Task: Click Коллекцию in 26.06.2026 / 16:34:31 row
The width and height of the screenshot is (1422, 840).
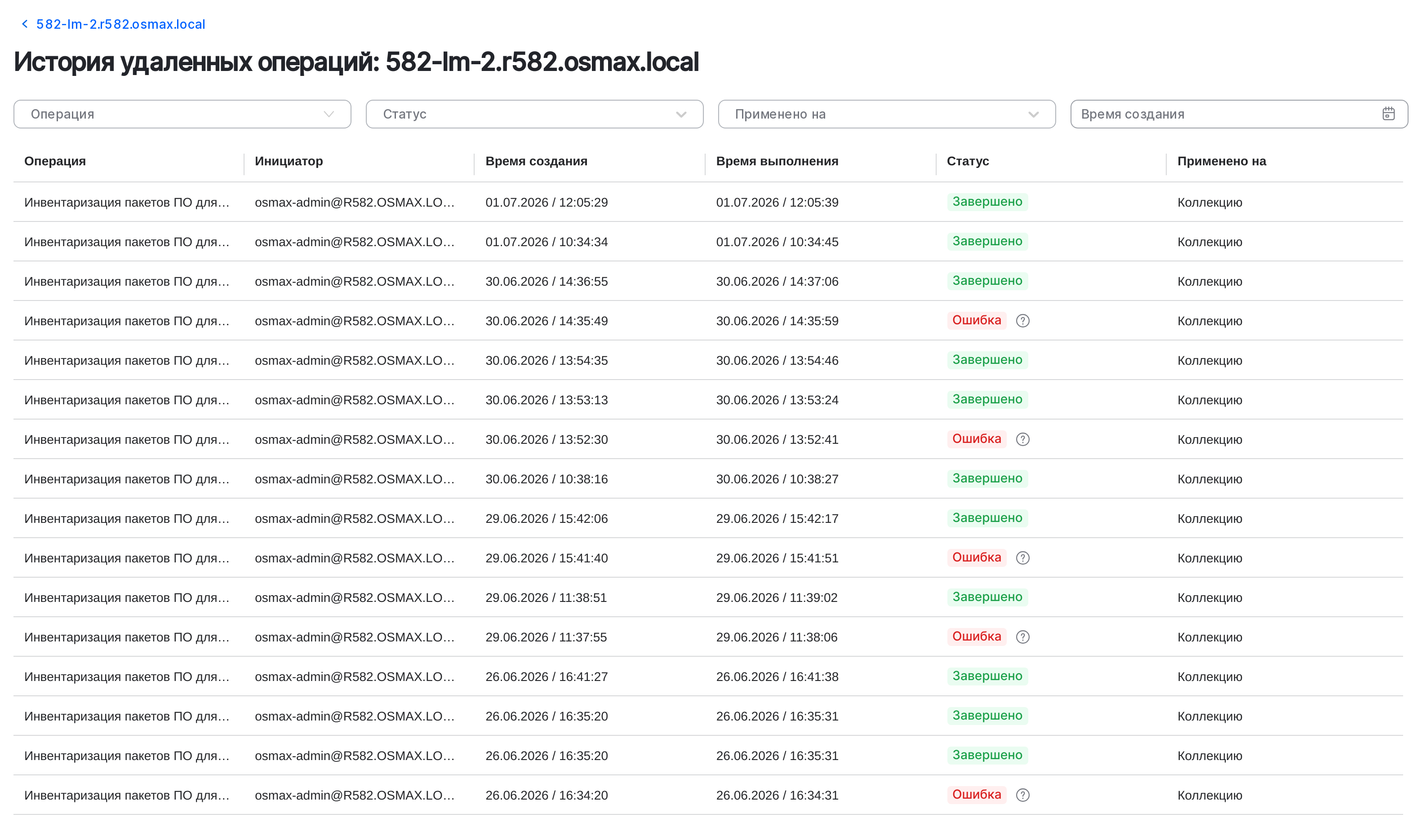Action: [x=1209, y=796]
